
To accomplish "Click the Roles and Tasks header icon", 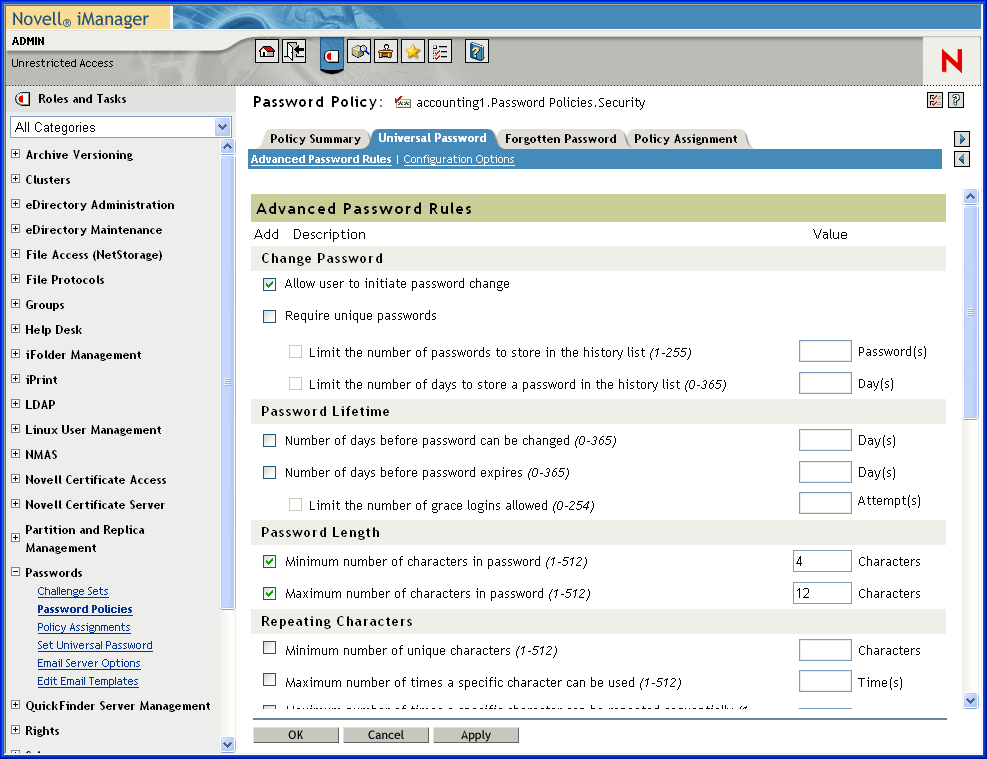I will pyautogui.click(x=23, y=99).
